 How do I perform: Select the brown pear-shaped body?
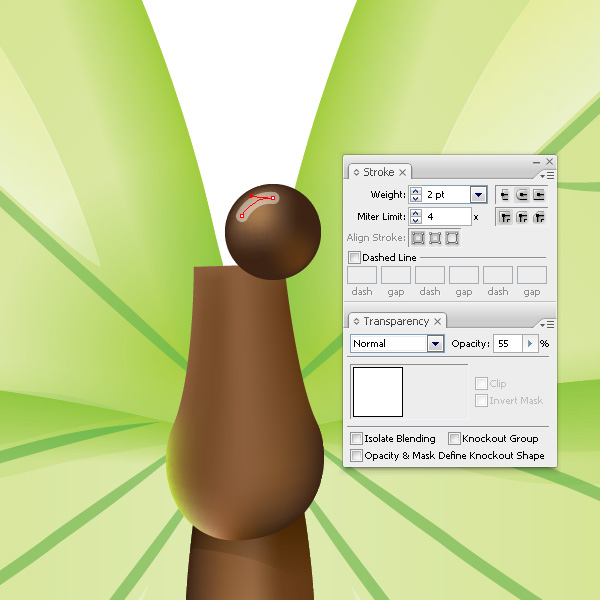click(245, 402)
